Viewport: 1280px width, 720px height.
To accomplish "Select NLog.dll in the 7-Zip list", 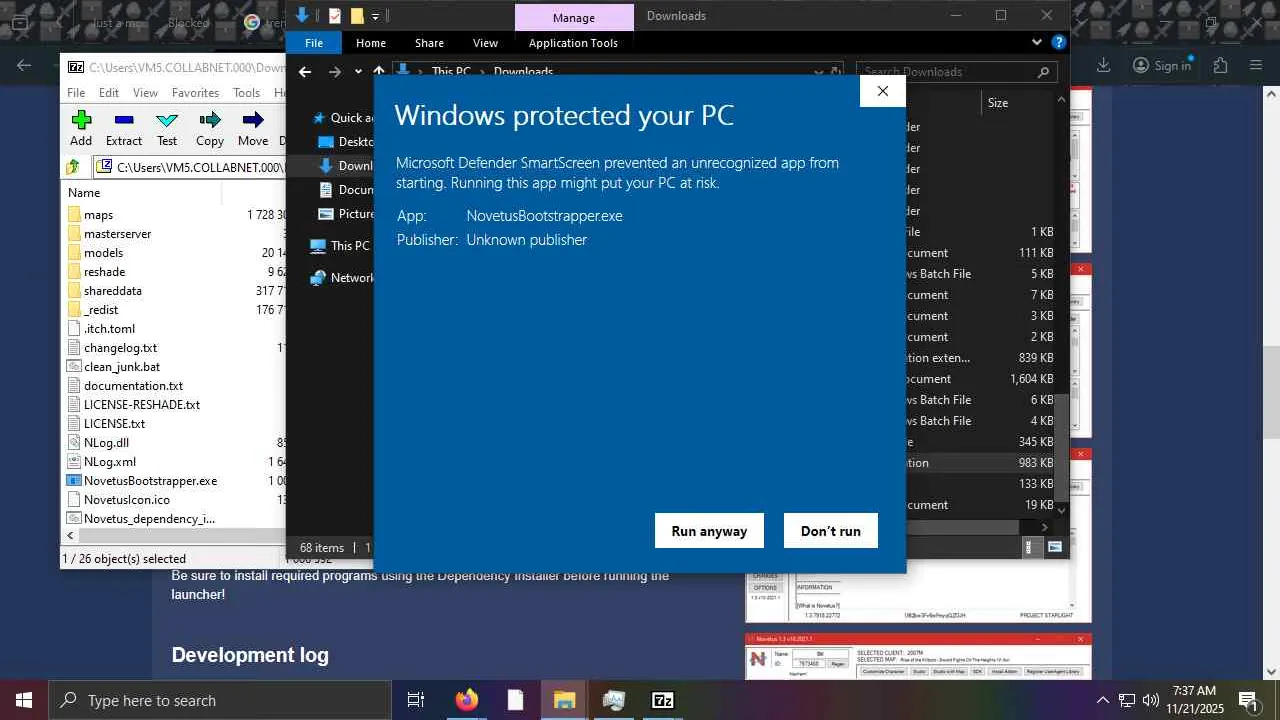I will tap(106, 443).
